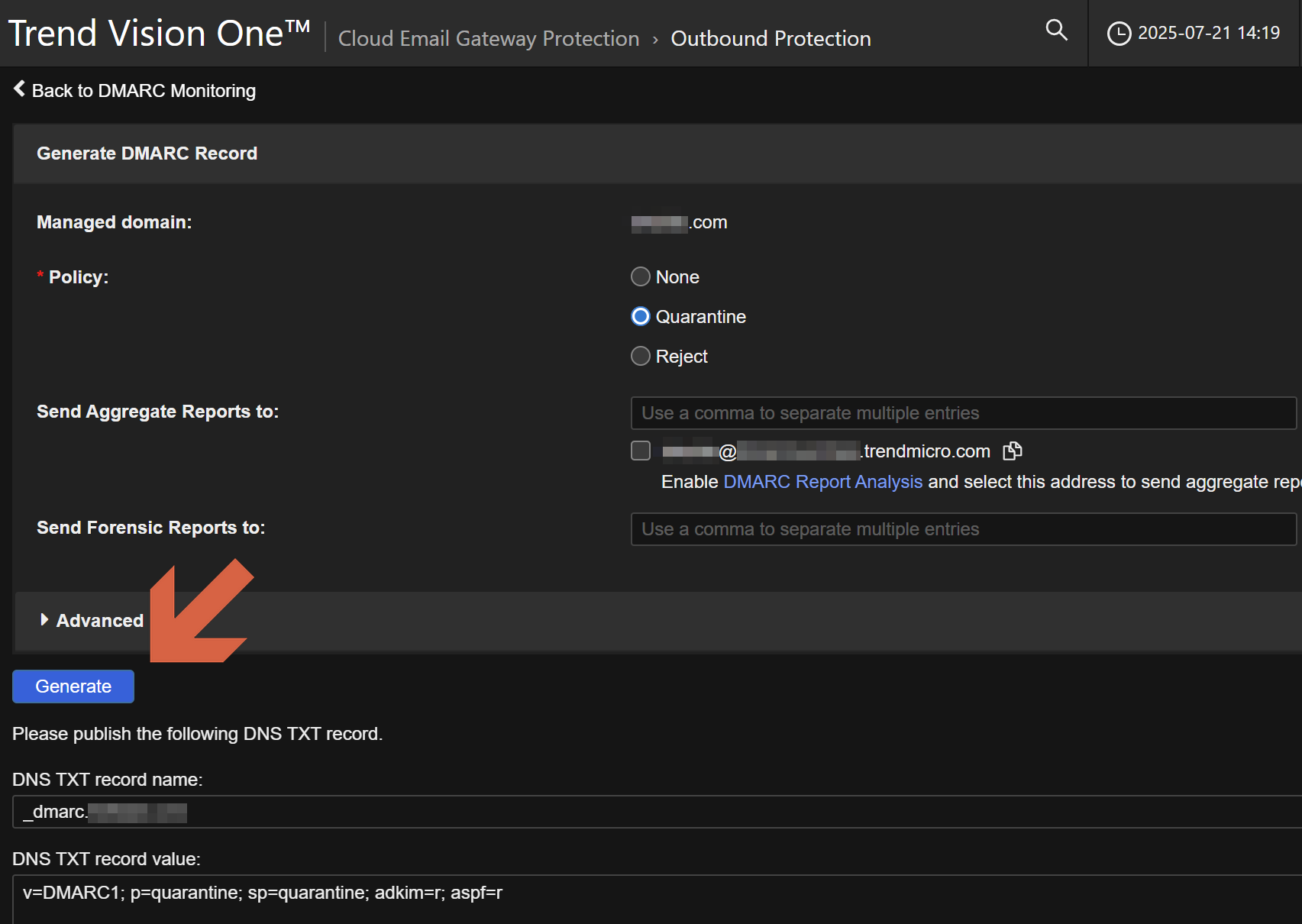Open Cloud Email Gateway Protection breadcrumb
This screenshot has width=1302, height=924.
(488, 39)
